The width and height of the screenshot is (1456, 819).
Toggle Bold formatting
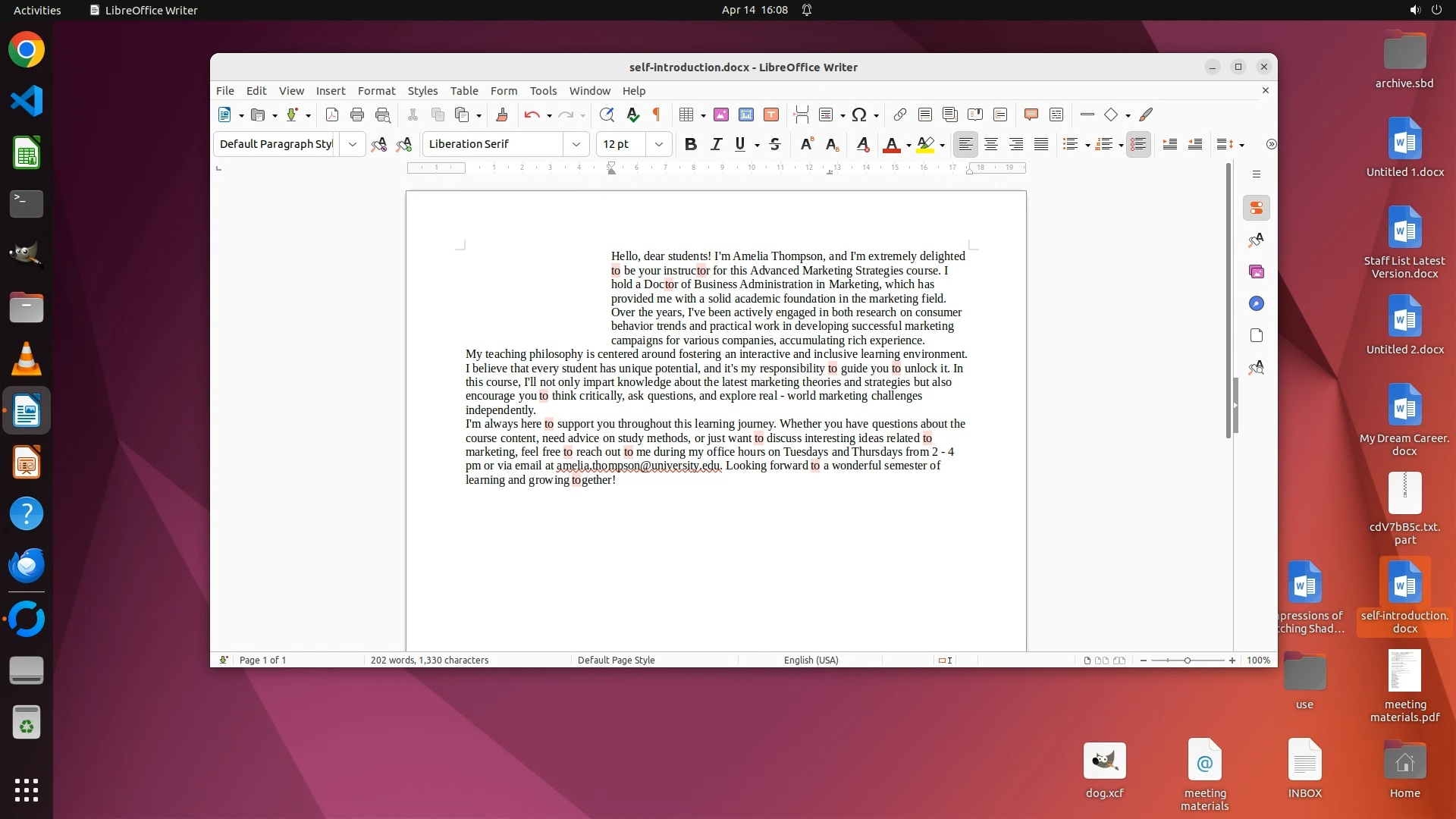click(690, 144)
